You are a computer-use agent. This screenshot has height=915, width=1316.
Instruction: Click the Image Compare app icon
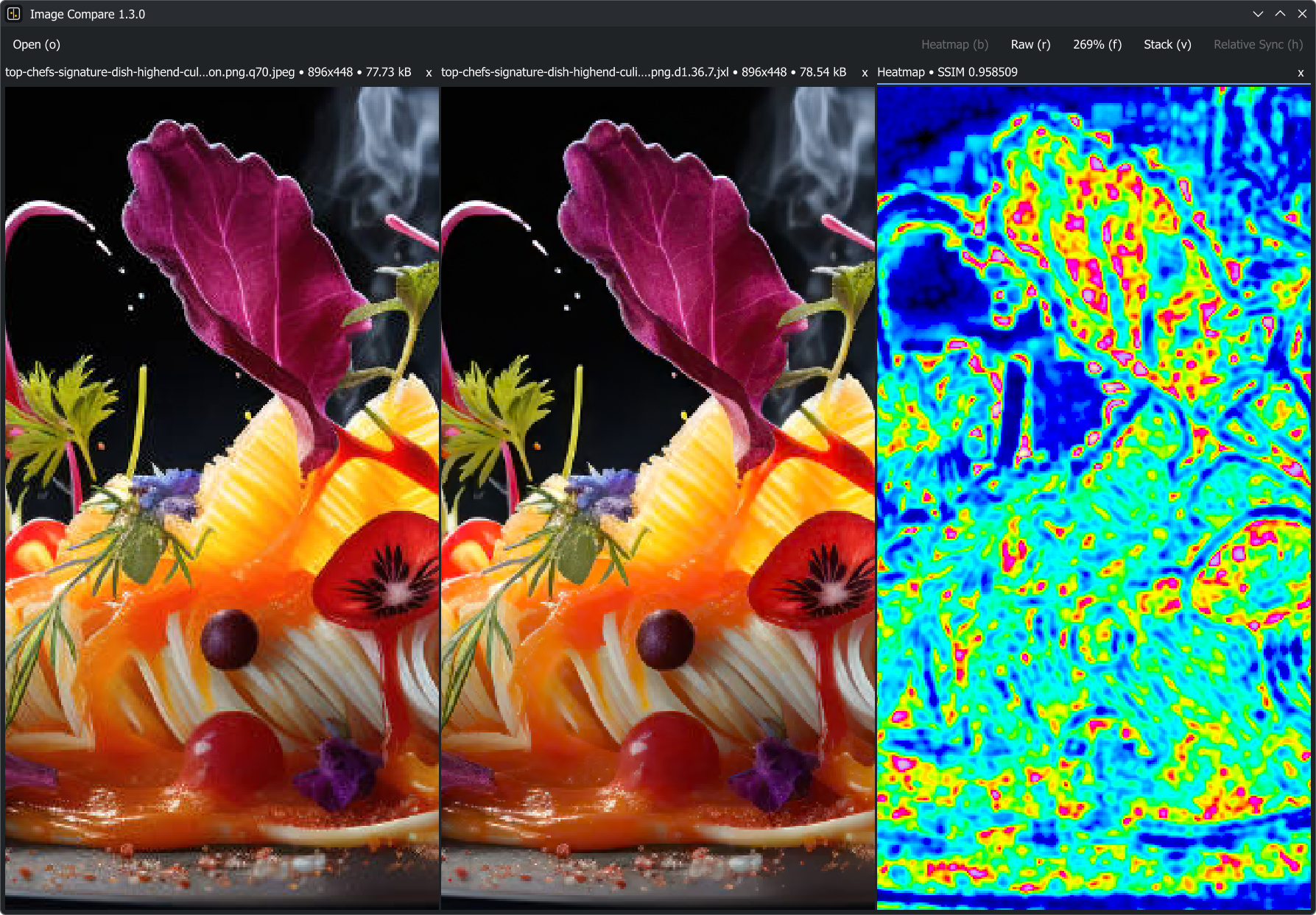(x=14, y=14)
